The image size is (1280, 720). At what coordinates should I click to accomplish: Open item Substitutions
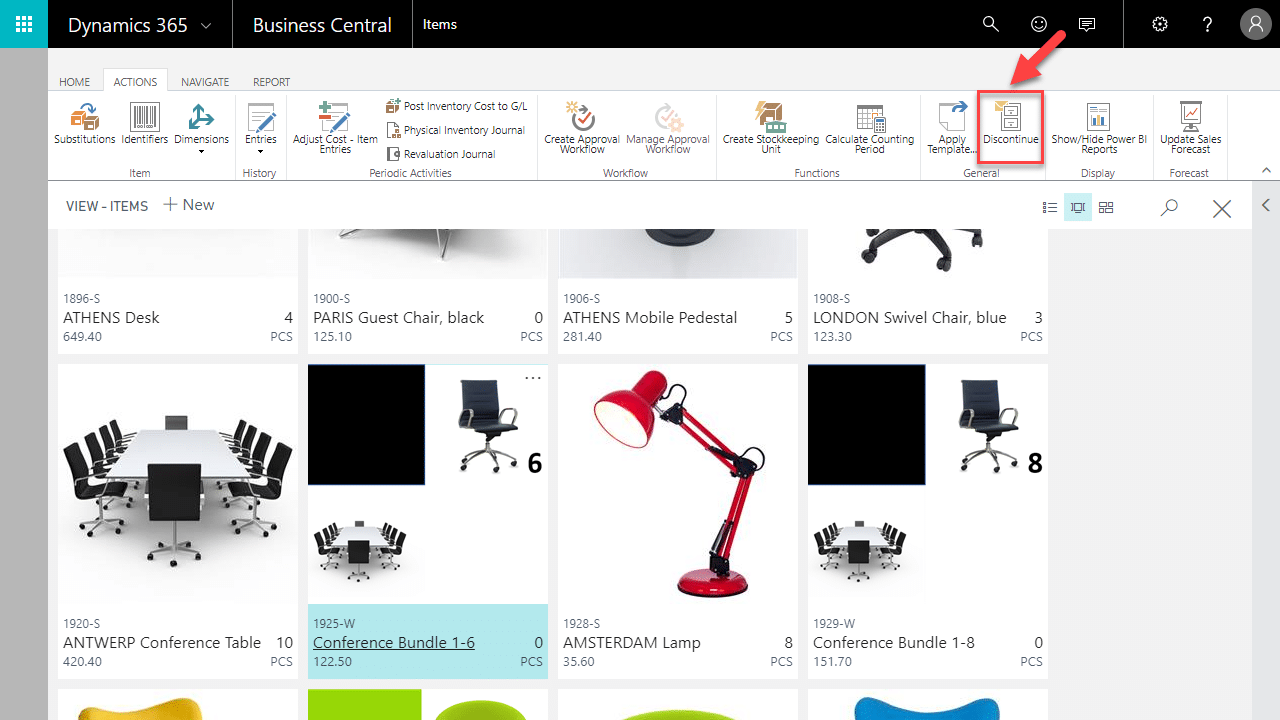[x=84, y=124]
